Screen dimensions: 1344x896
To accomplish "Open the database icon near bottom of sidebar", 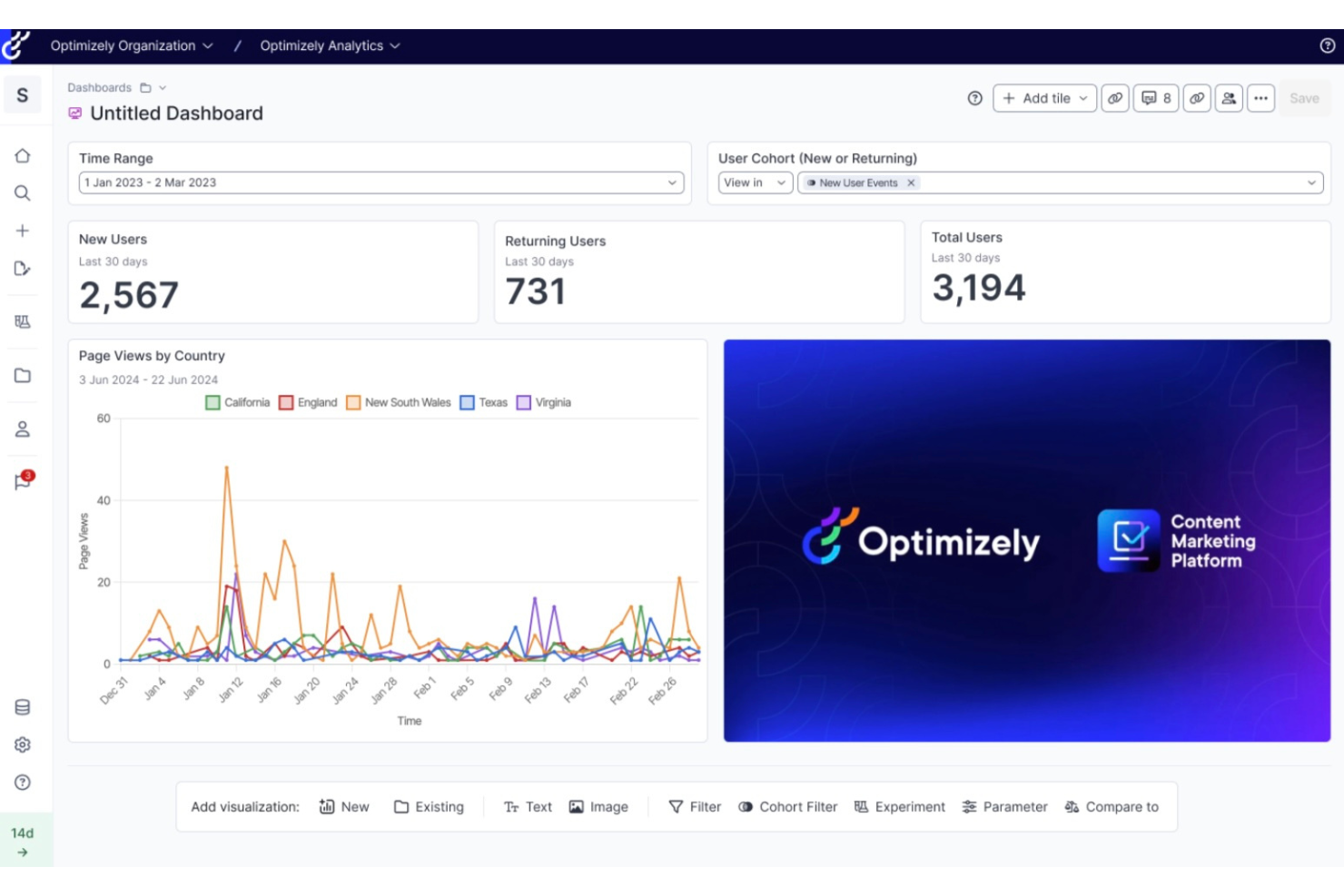I will tap(23, 707).
